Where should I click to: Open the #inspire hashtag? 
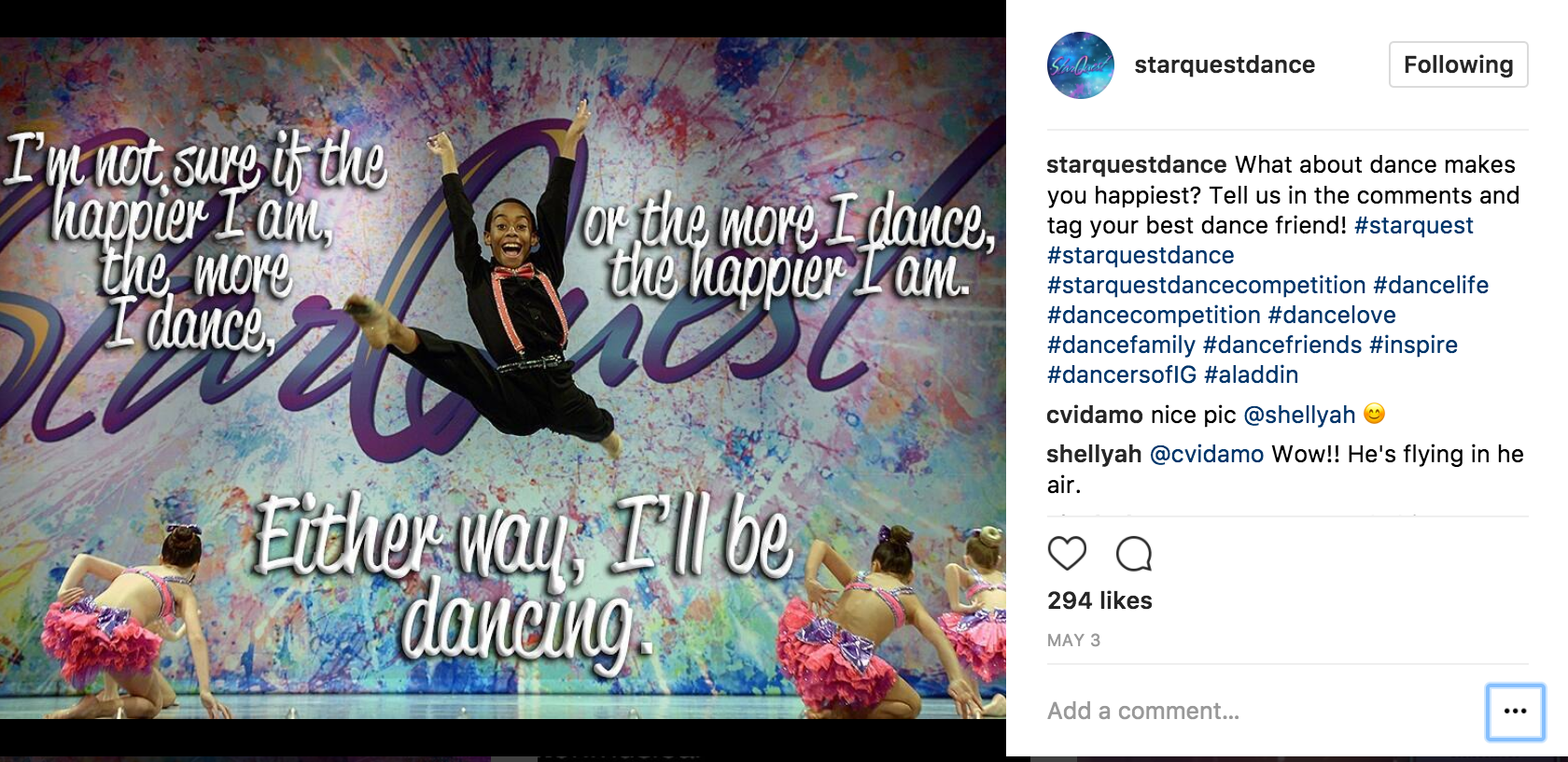click(1413, 345)
